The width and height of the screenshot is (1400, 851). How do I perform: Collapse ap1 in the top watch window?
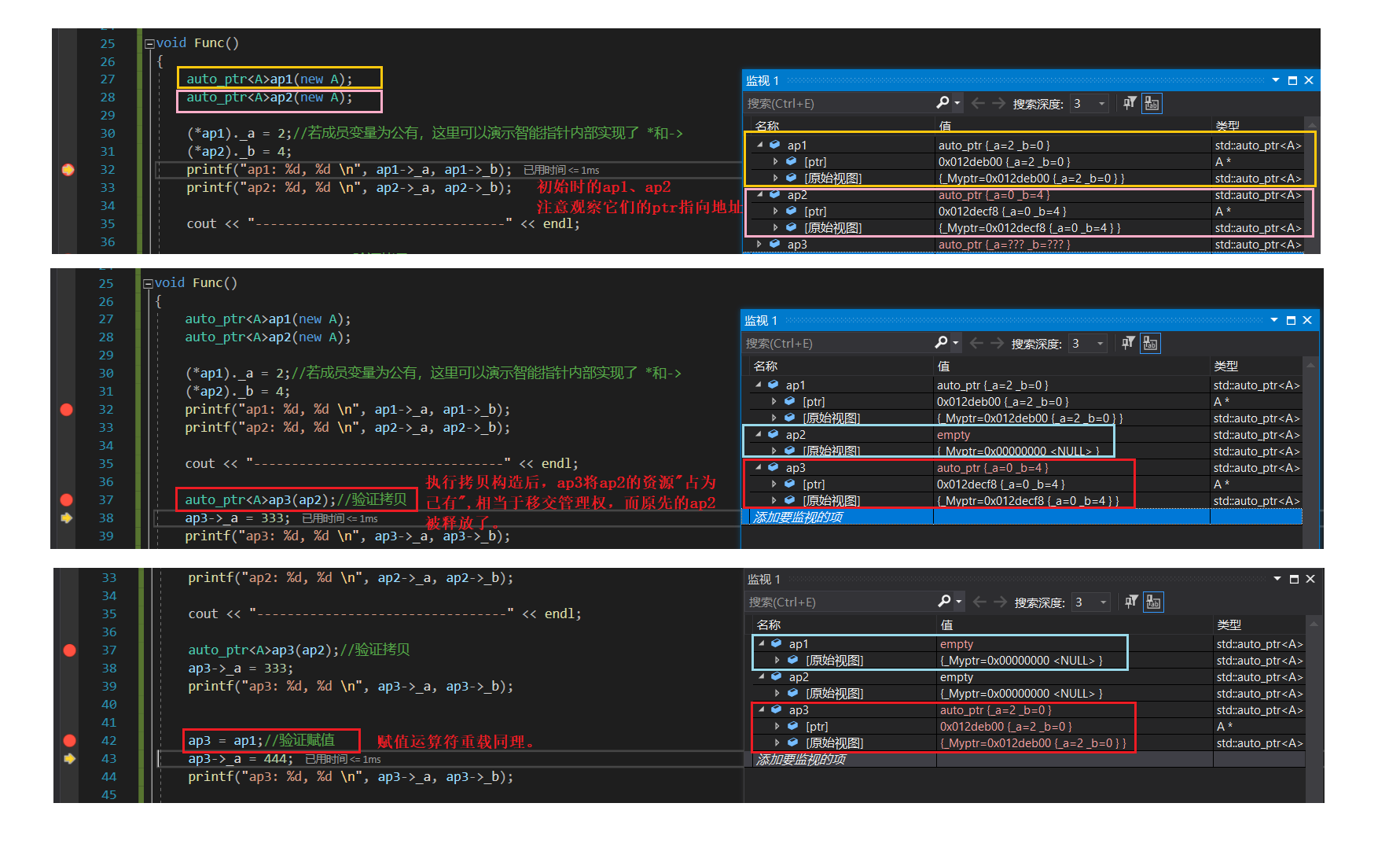(x=759, y=145)
